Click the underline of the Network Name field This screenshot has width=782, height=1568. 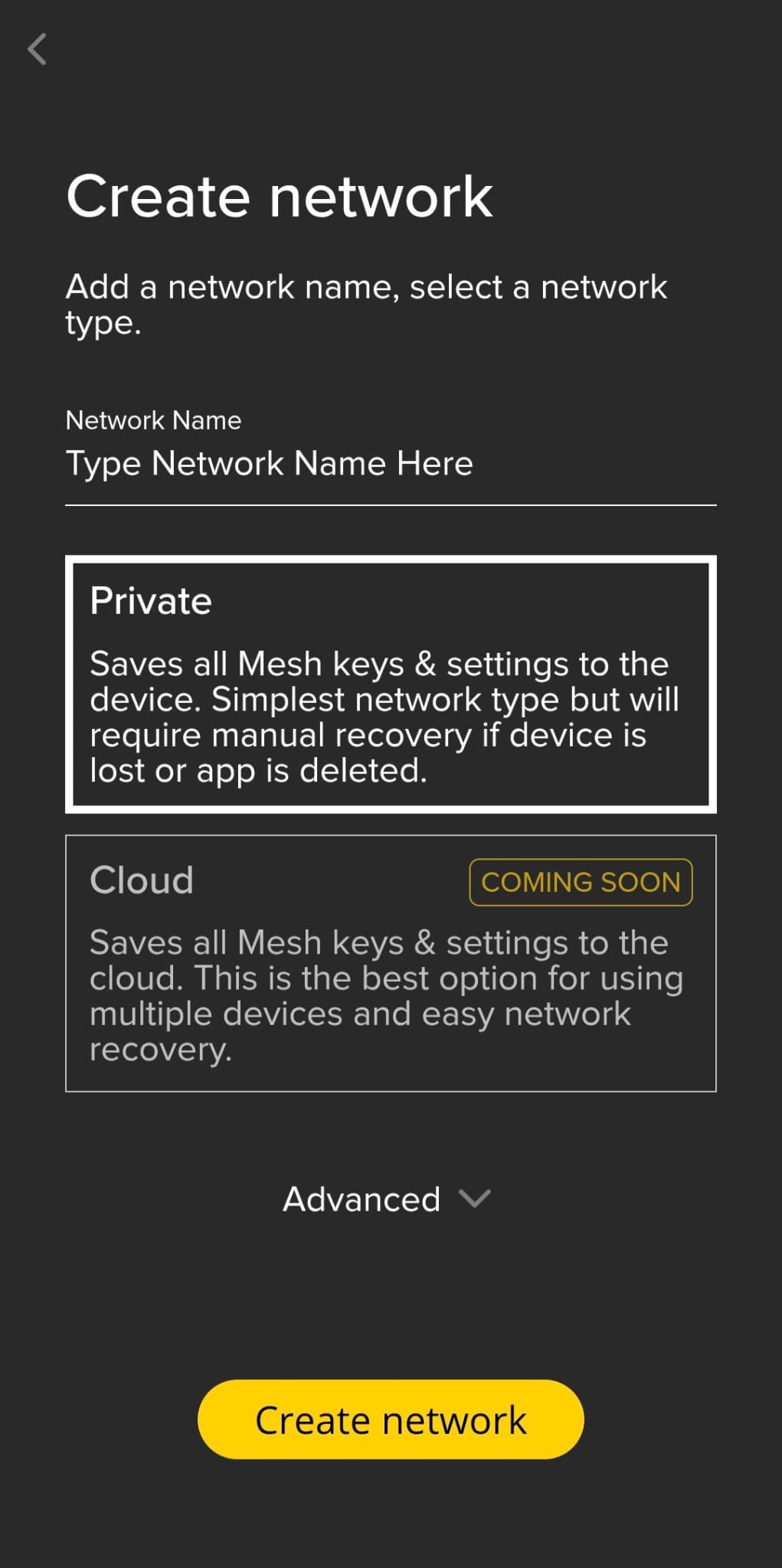391,505
